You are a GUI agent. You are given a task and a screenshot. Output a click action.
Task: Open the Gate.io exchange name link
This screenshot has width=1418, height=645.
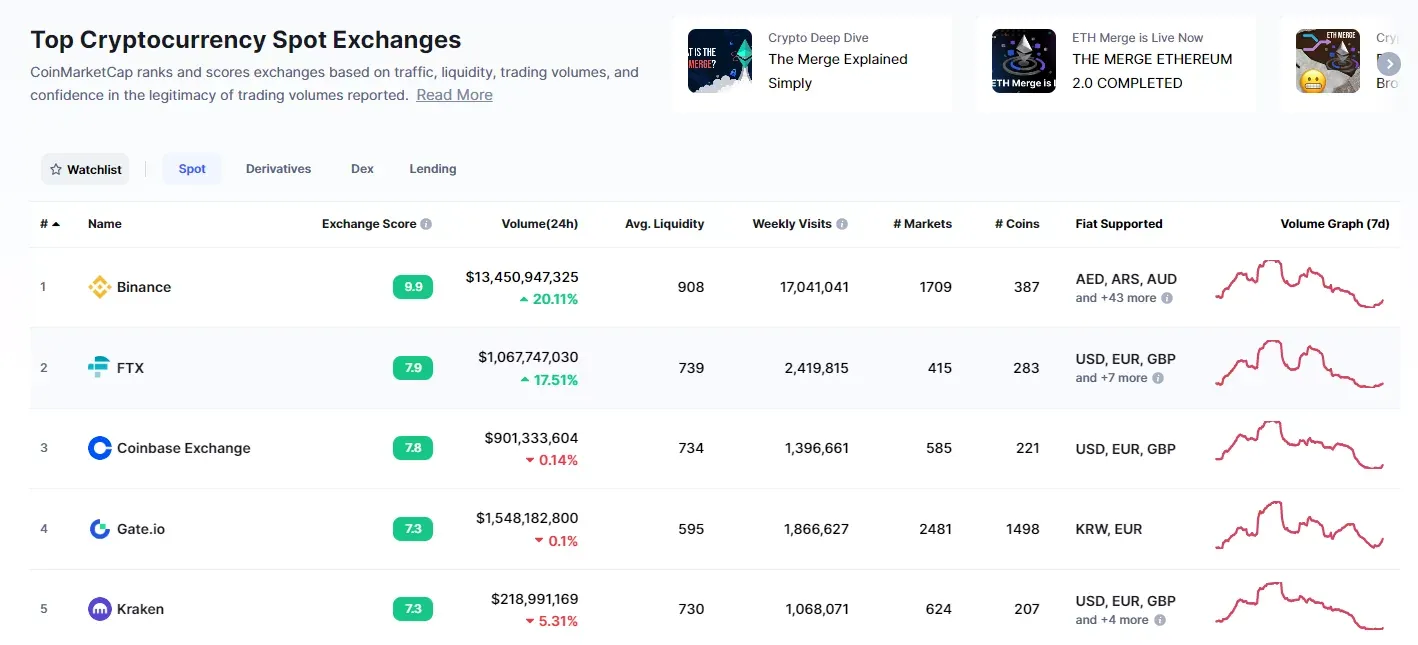click(141, 529)
